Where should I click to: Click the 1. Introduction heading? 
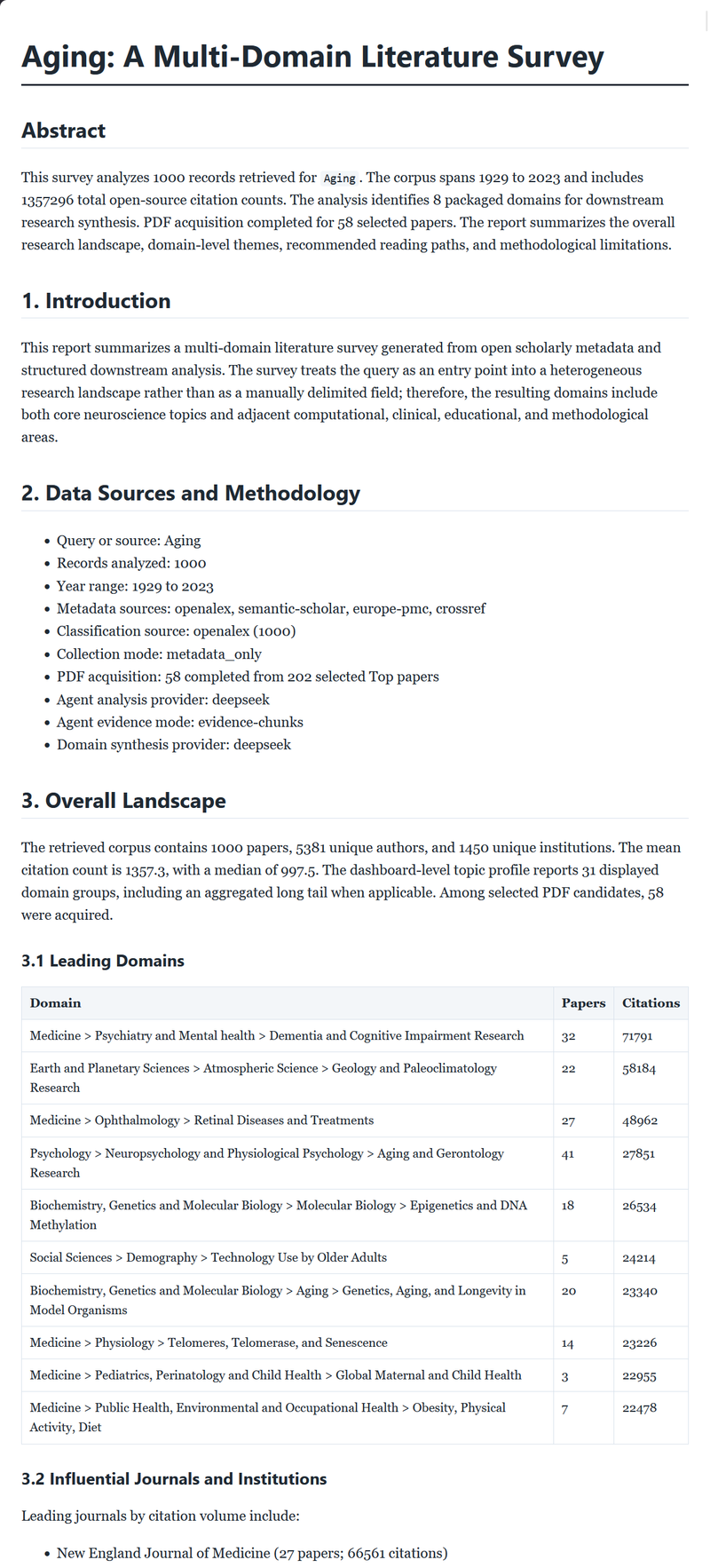(x=96, y=301)
